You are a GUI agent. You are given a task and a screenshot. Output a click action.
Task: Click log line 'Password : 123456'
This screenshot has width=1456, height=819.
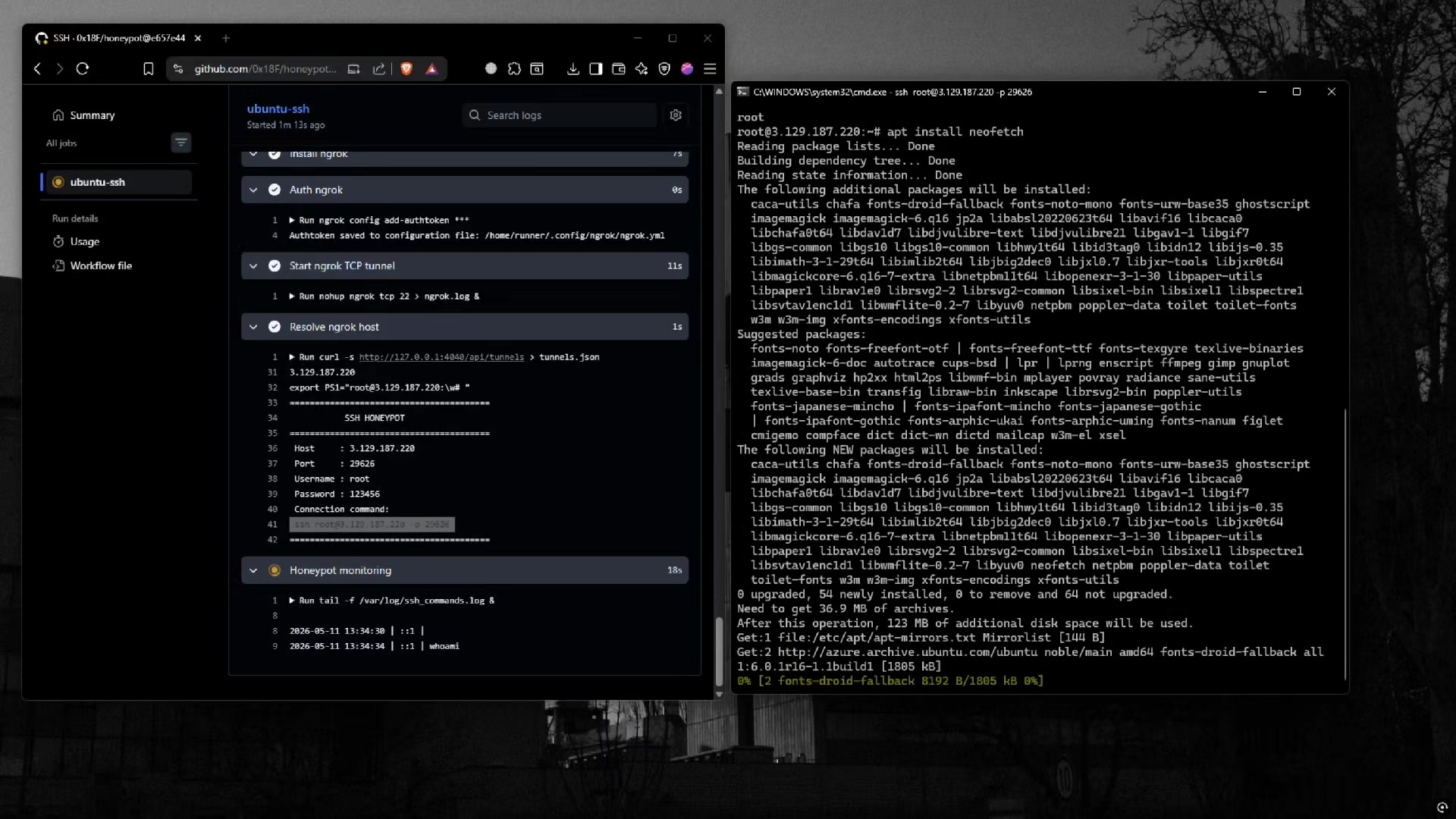pos(337,494)
